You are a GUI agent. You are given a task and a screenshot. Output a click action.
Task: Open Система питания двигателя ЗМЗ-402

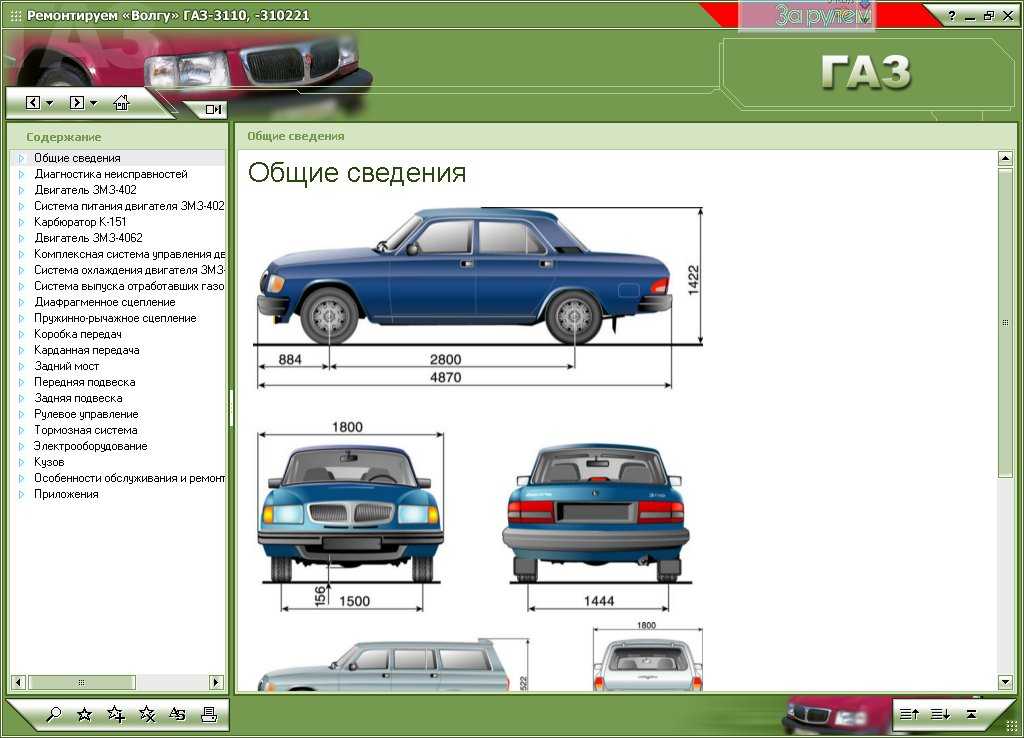pyautogui.click(x=129, y=206)
